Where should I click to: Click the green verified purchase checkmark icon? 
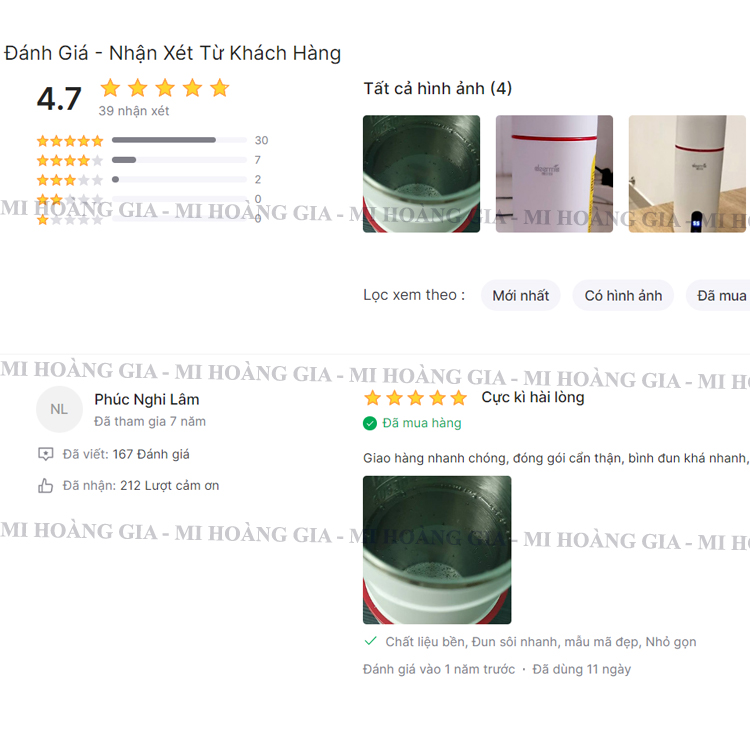click(370, 423)
